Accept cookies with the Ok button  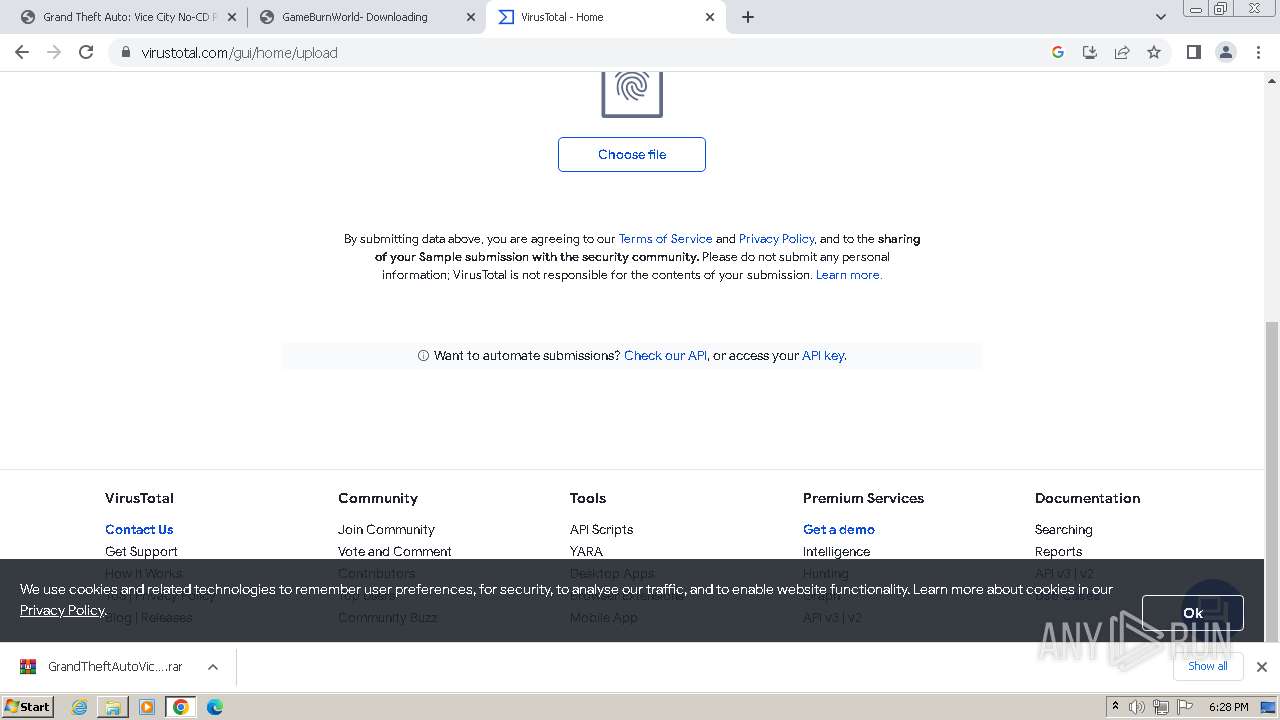click(x=1192, y=613)
